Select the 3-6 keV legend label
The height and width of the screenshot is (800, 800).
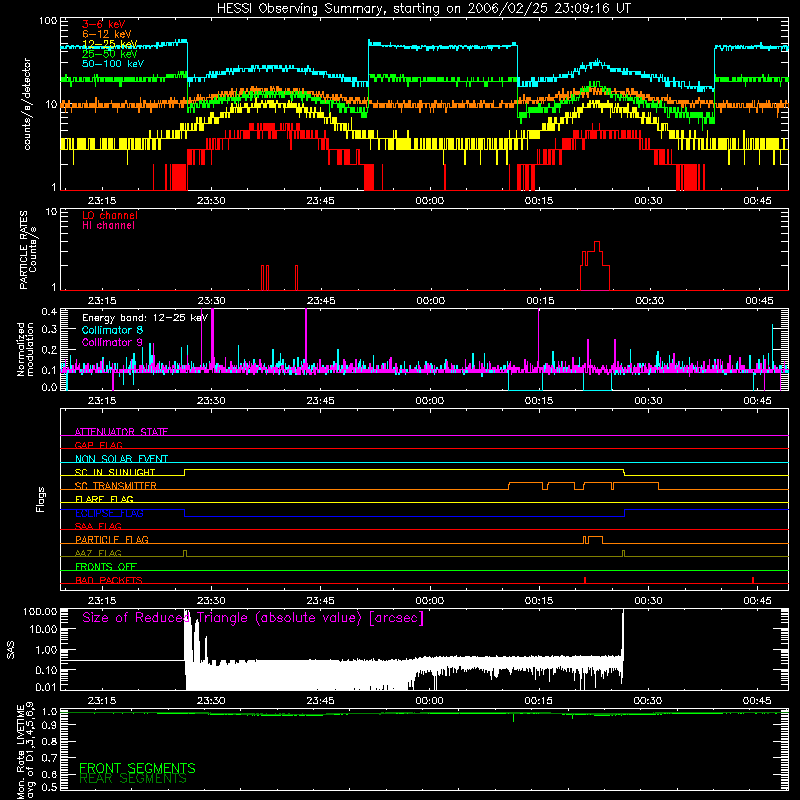(104, 24)
